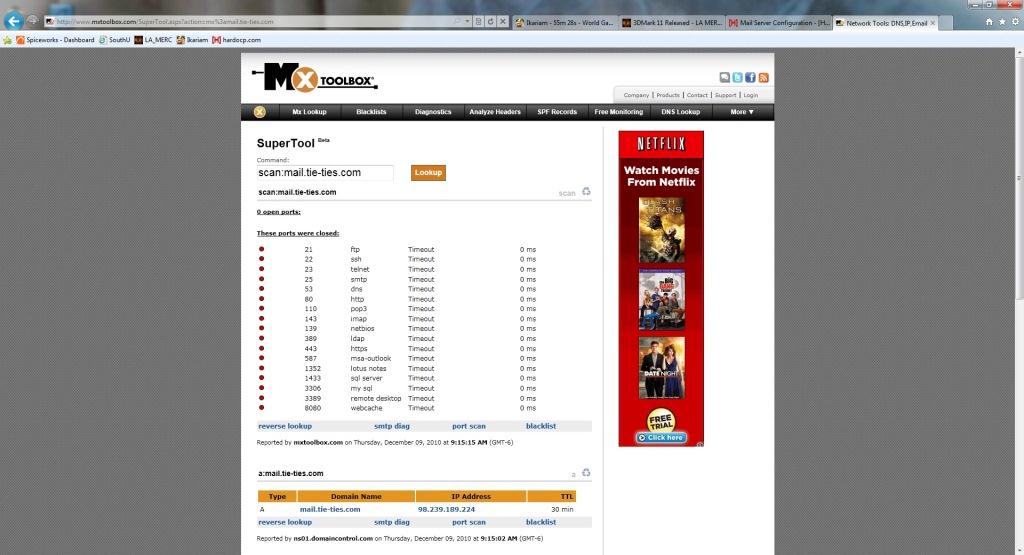This screenshot has width=1024, height=555.
Task: Click the orange Lookup button
Action: coord(428,172)
